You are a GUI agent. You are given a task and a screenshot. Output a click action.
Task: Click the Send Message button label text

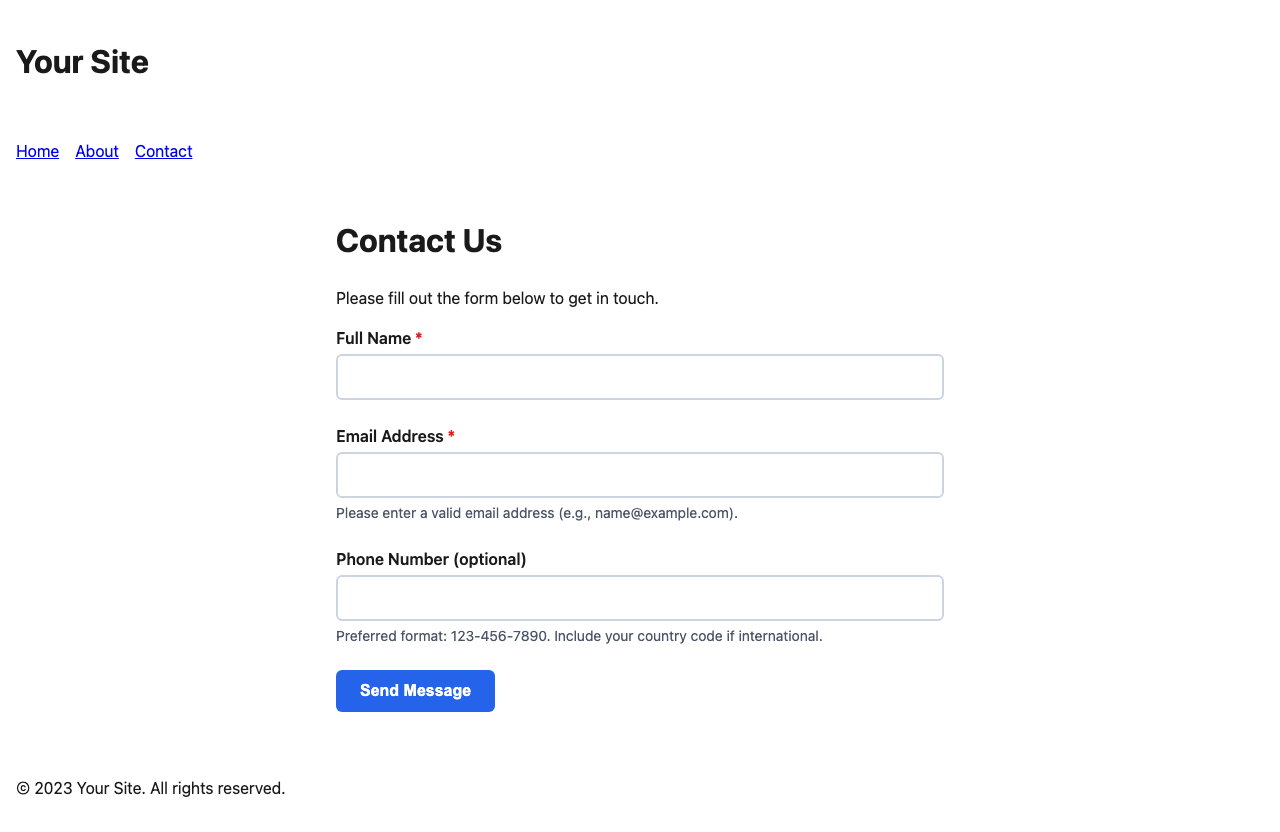point(415,690)
